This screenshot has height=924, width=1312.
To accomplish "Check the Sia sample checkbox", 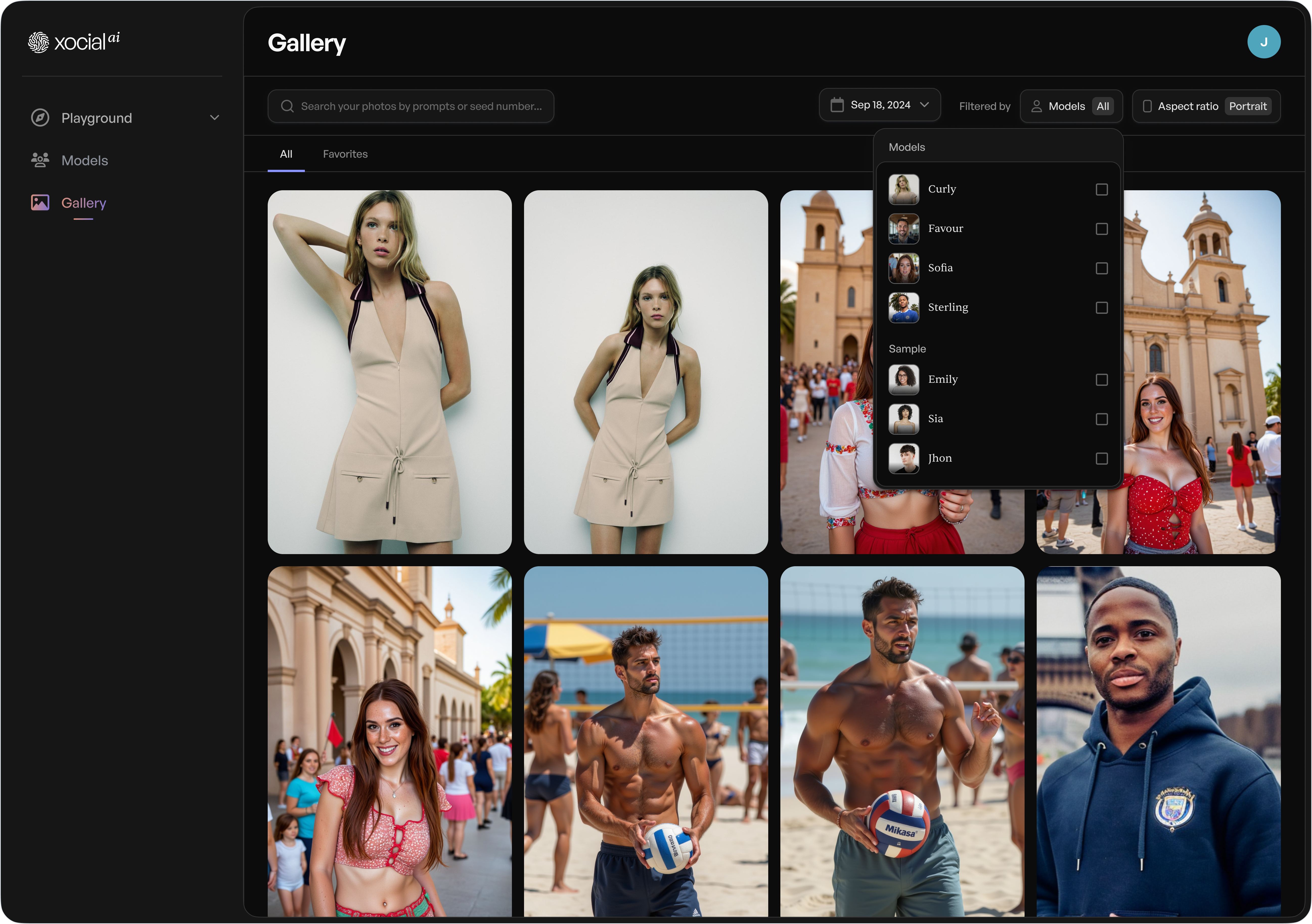I will click(1102, 419).
